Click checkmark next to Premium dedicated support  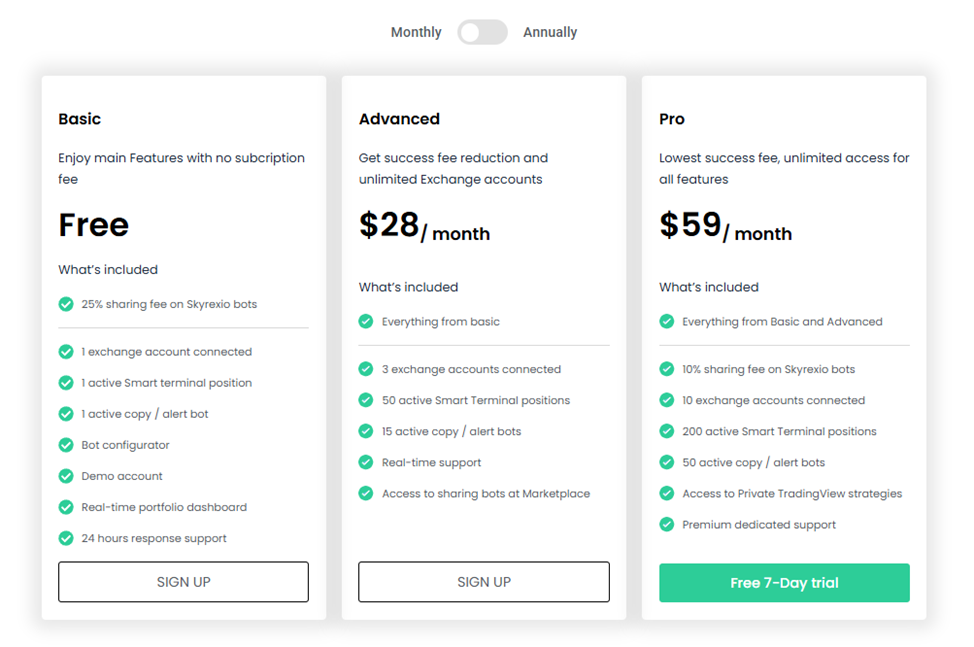(x=666, y=524)
